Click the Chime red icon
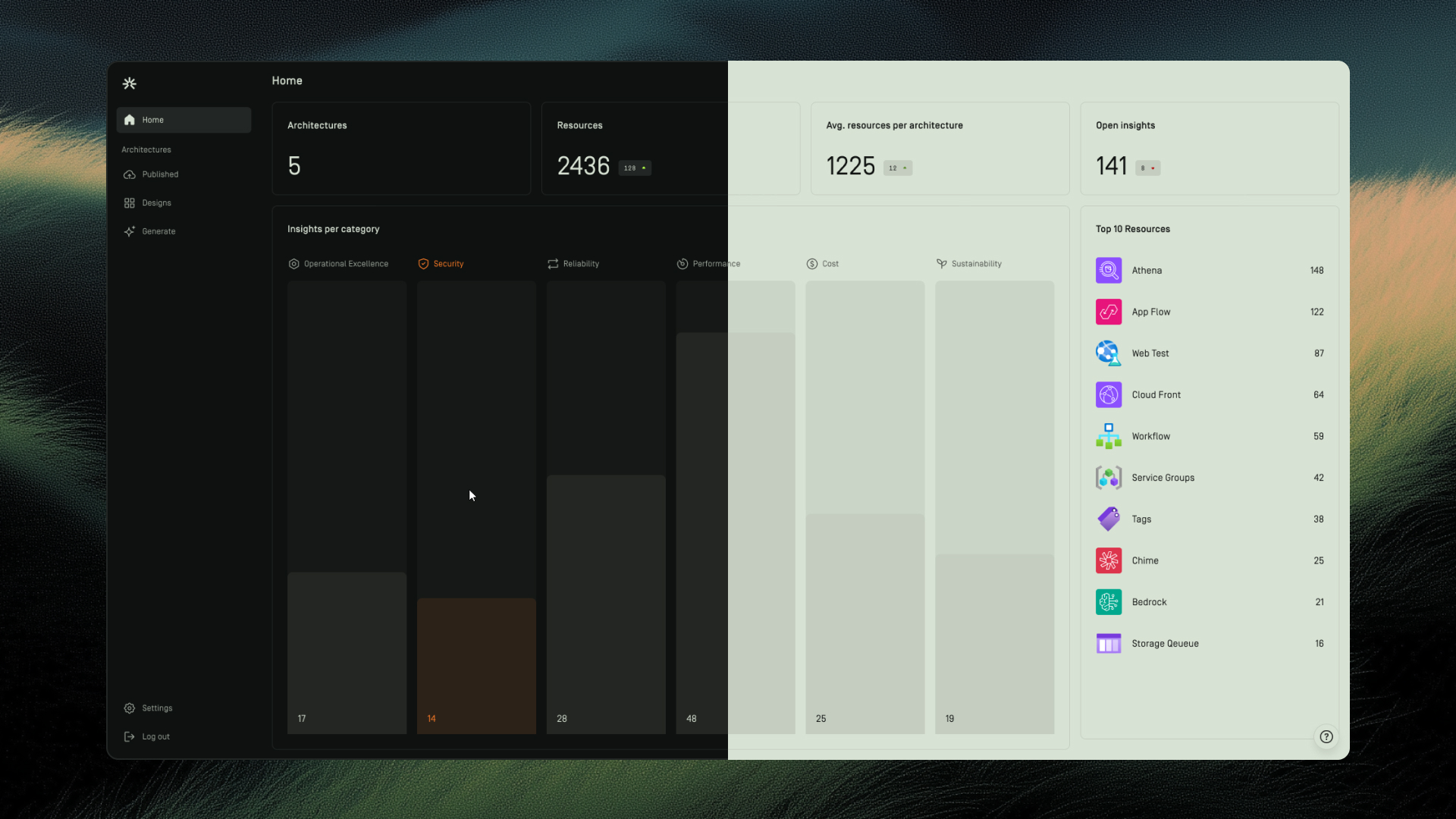Image resolution: width=1456 pixels, height=819 pixels. 1108,560
